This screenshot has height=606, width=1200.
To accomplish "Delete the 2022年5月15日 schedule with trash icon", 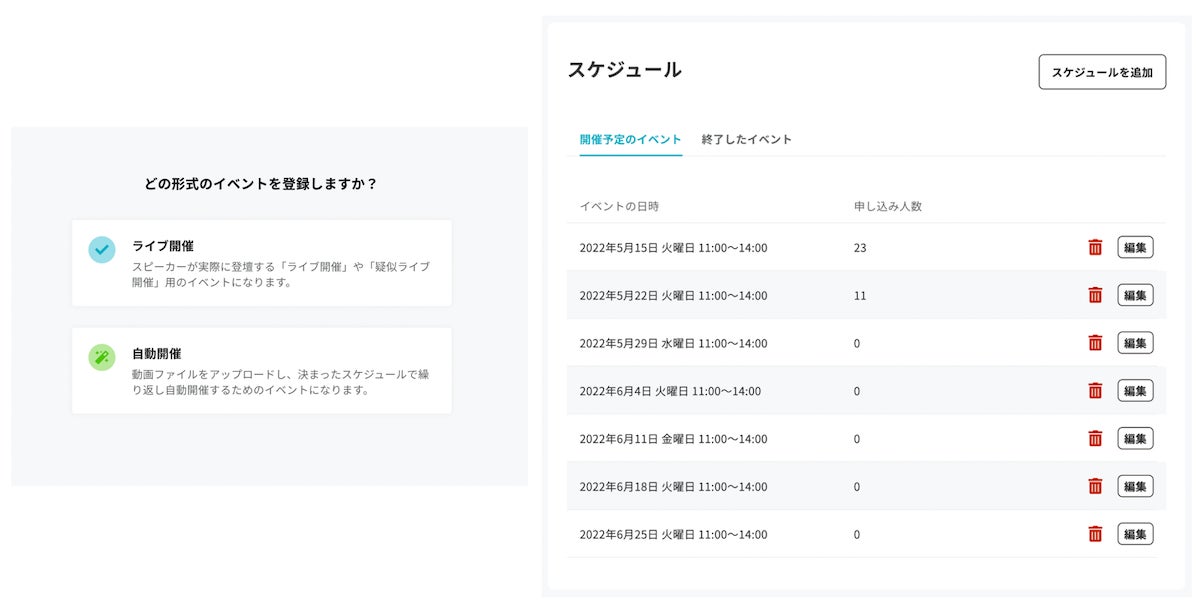I will point(1095,247).
